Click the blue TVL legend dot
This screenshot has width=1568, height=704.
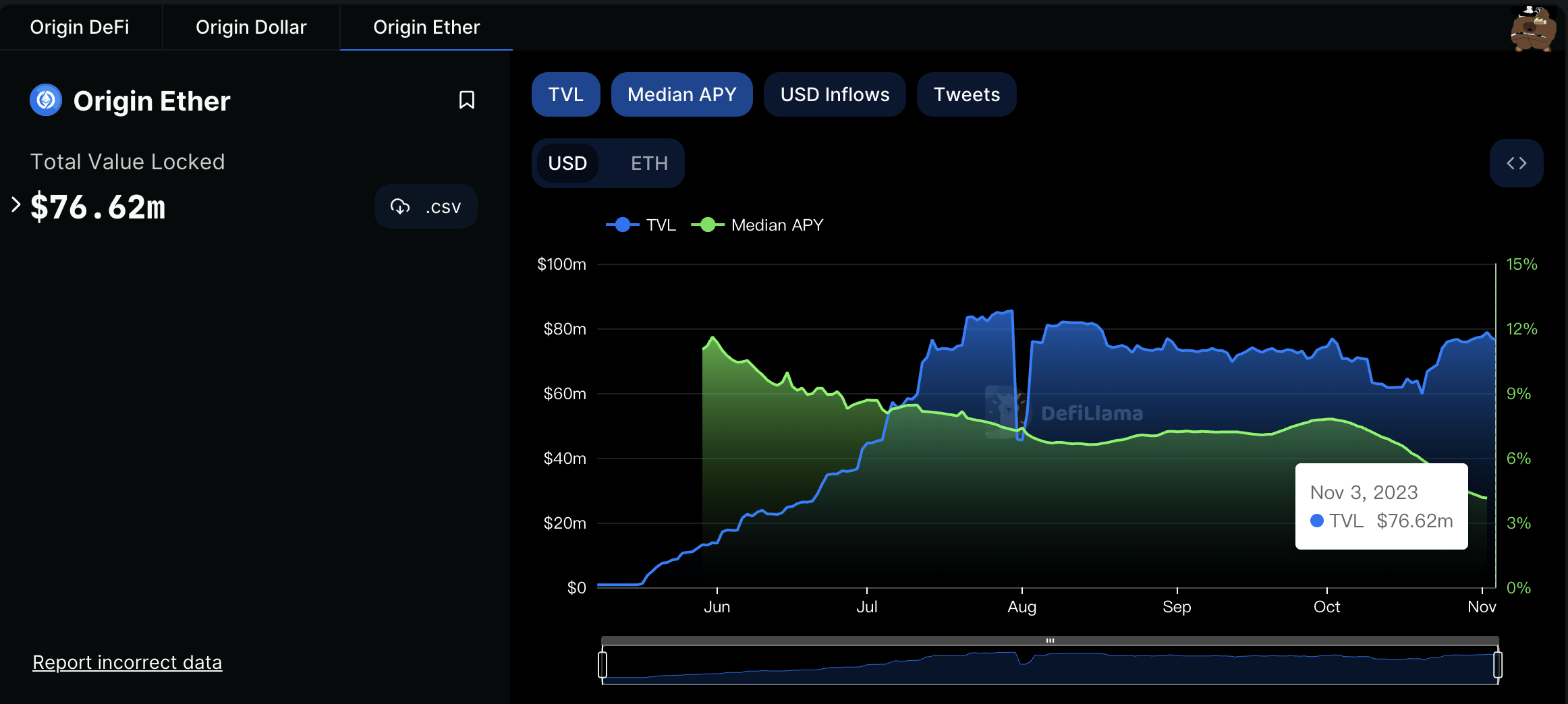point(622,225)
